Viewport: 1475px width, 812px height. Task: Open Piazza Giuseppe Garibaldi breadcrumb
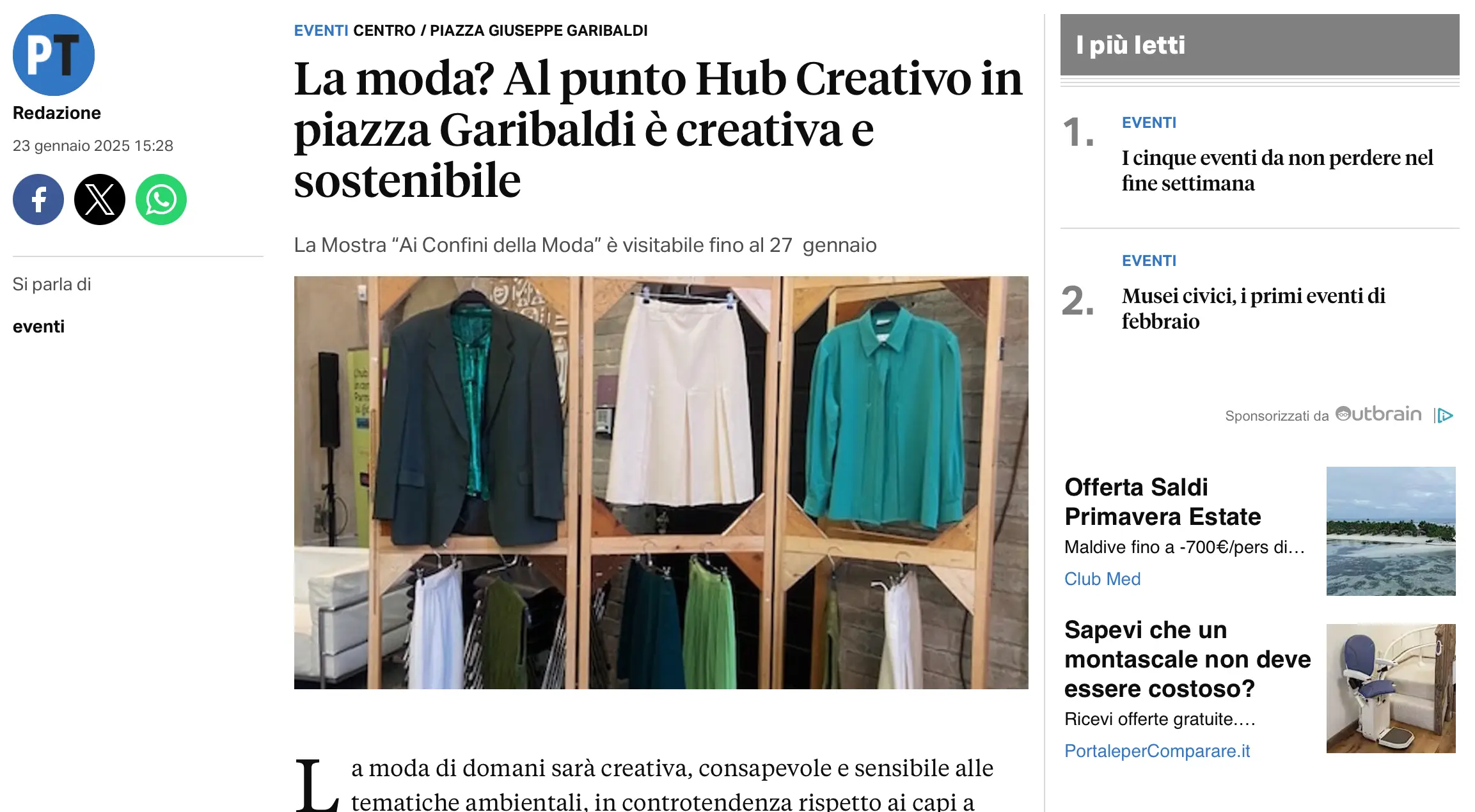[539, 31]
